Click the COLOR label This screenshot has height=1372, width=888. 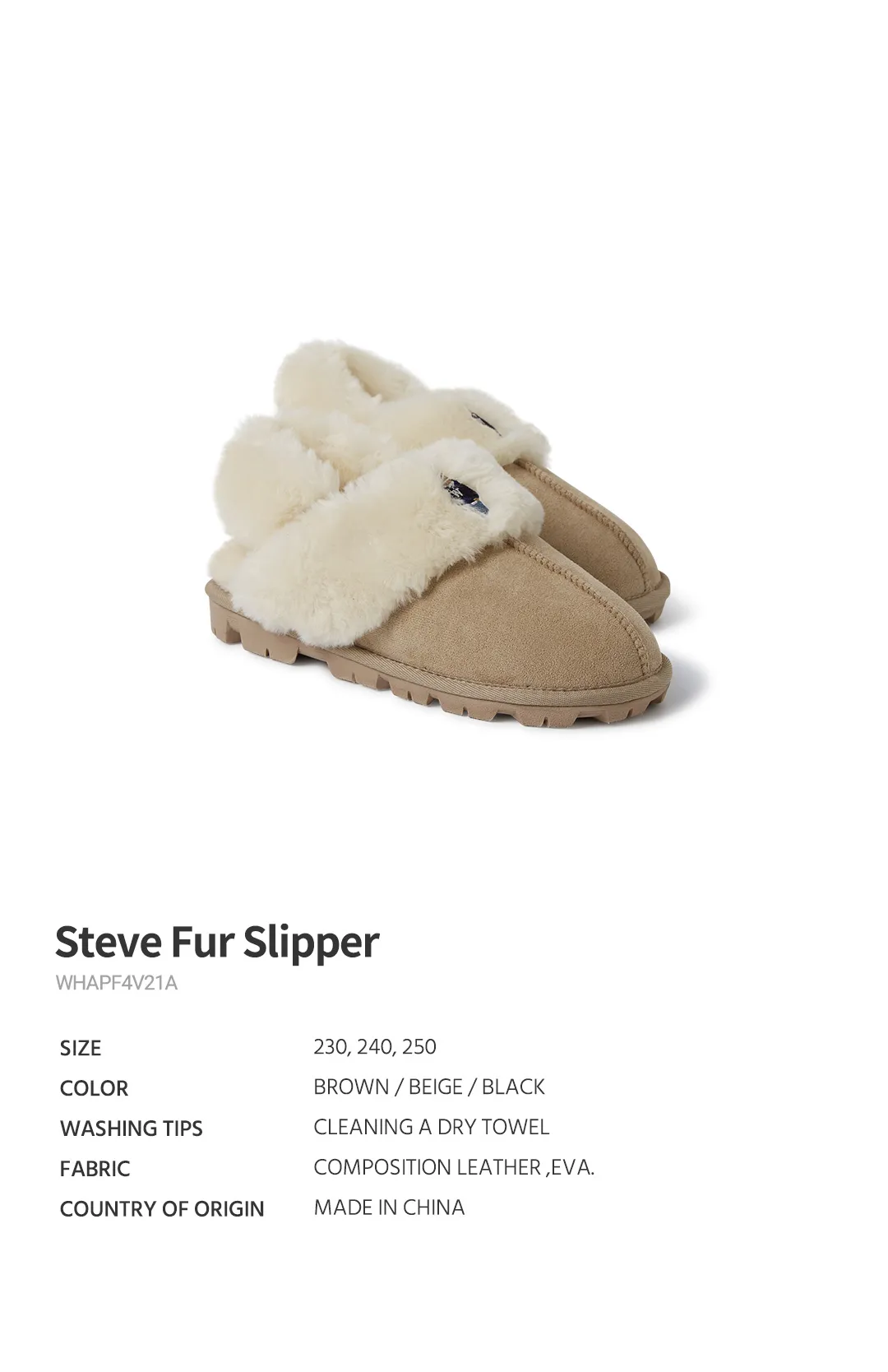(94, 1088)
